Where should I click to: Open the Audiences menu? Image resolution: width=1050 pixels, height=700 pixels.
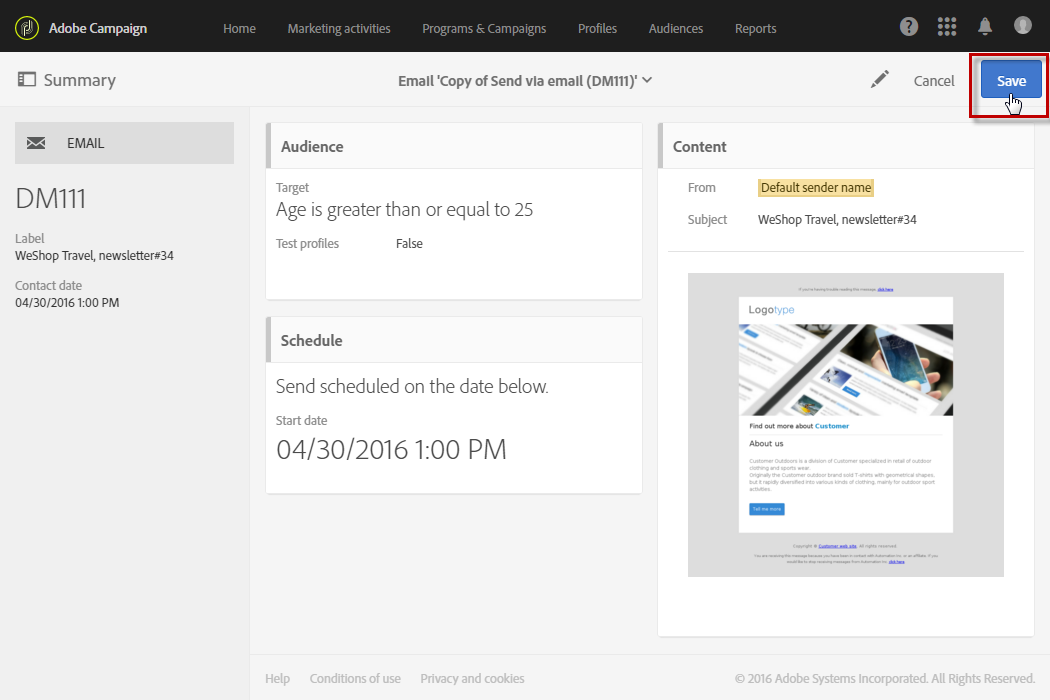[x=676, y=29]
